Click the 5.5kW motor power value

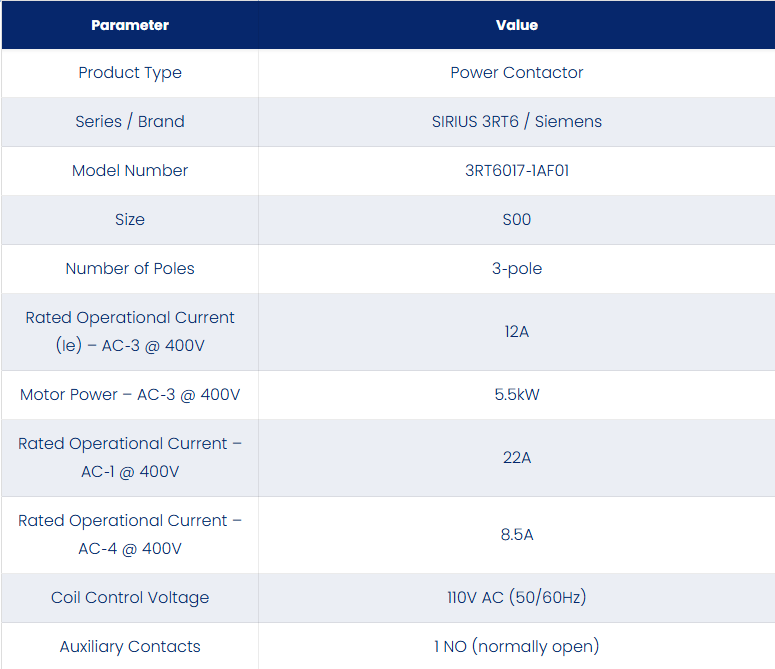pos(517,394)
